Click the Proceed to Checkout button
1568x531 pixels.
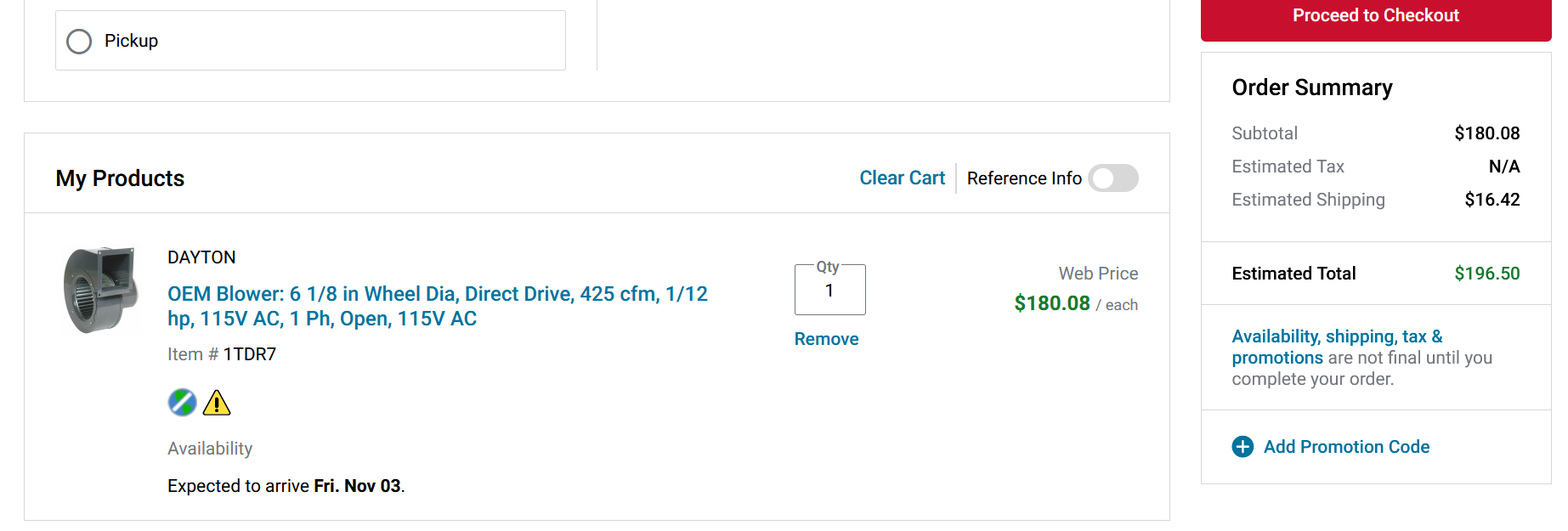pos(1375,17)
